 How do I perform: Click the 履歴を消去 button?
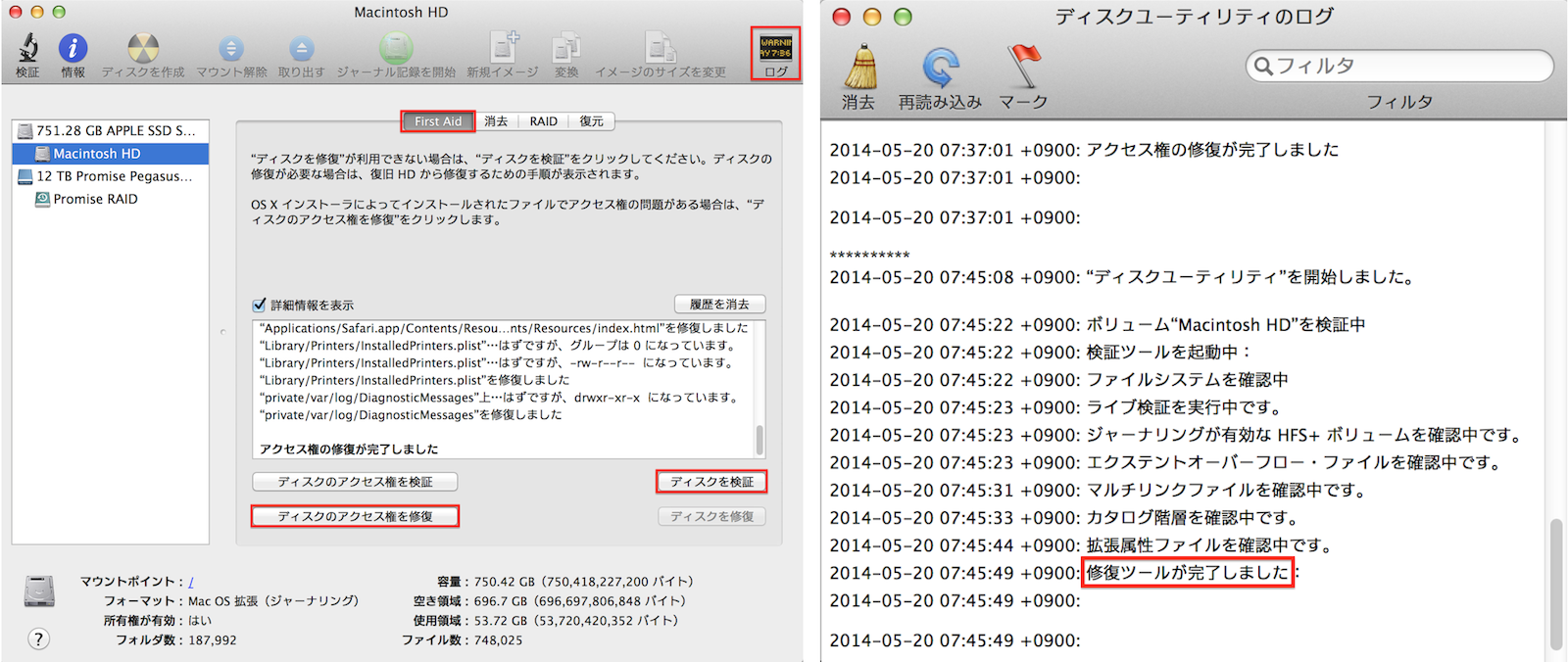pyautogui.click(x=719, y=305)
